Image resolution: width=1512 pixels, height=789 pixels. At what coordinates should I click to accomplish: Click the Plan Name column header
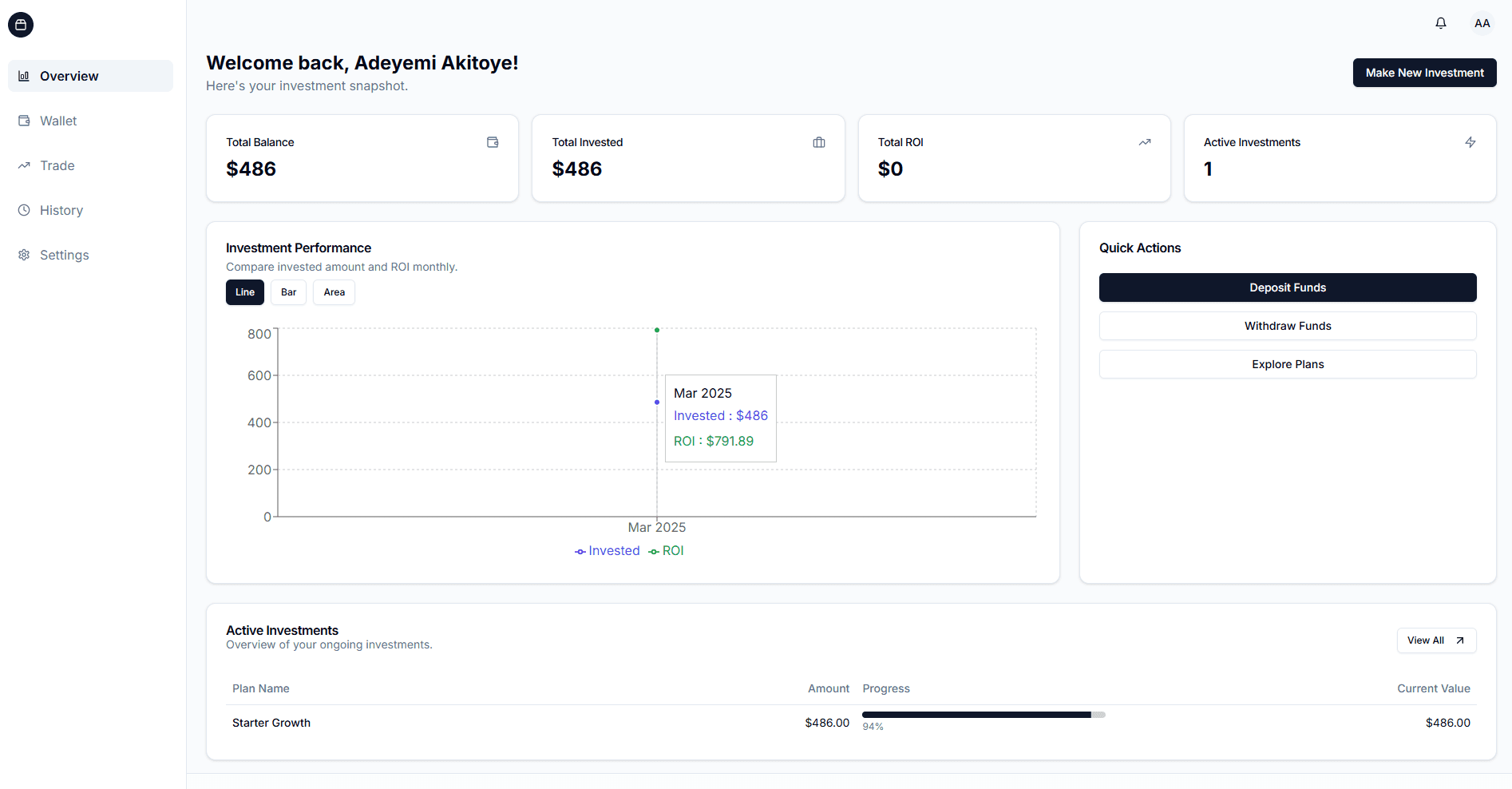tap(261, 688)
